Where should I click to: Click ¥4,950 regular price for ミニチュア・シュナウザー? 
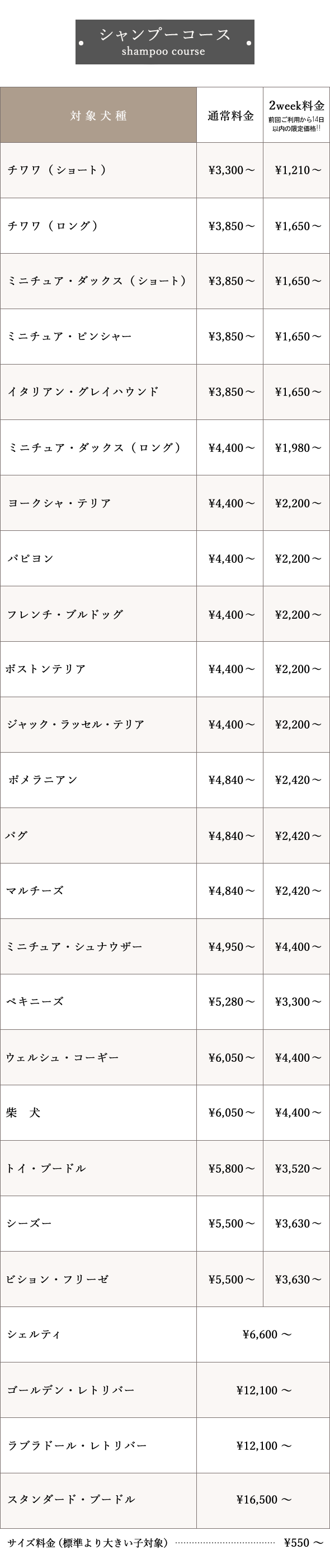click(232, 946)
